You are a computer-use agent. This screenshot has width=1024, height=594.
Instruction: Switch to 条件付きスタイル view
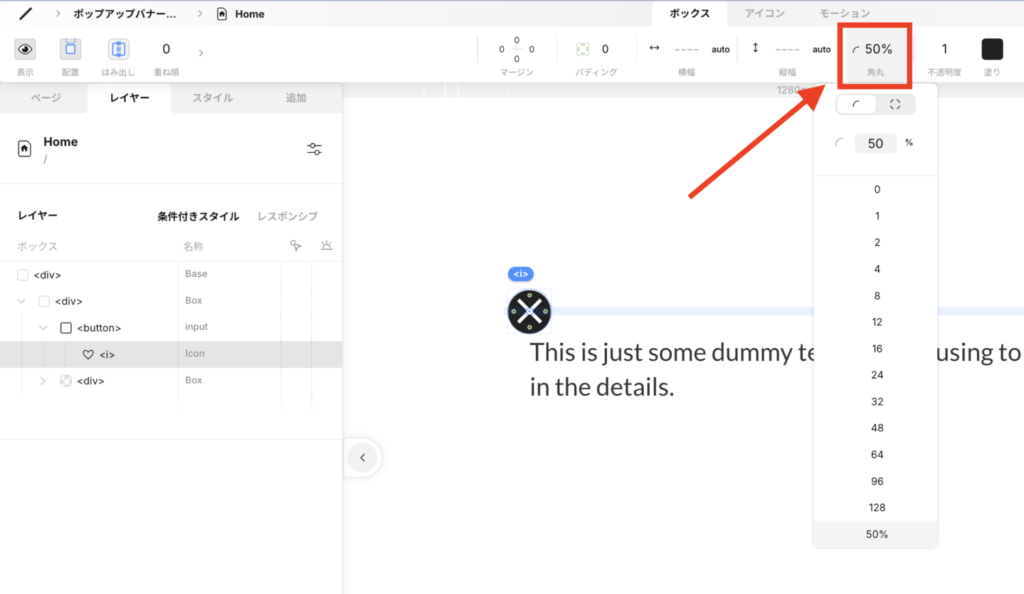point(198,216)
